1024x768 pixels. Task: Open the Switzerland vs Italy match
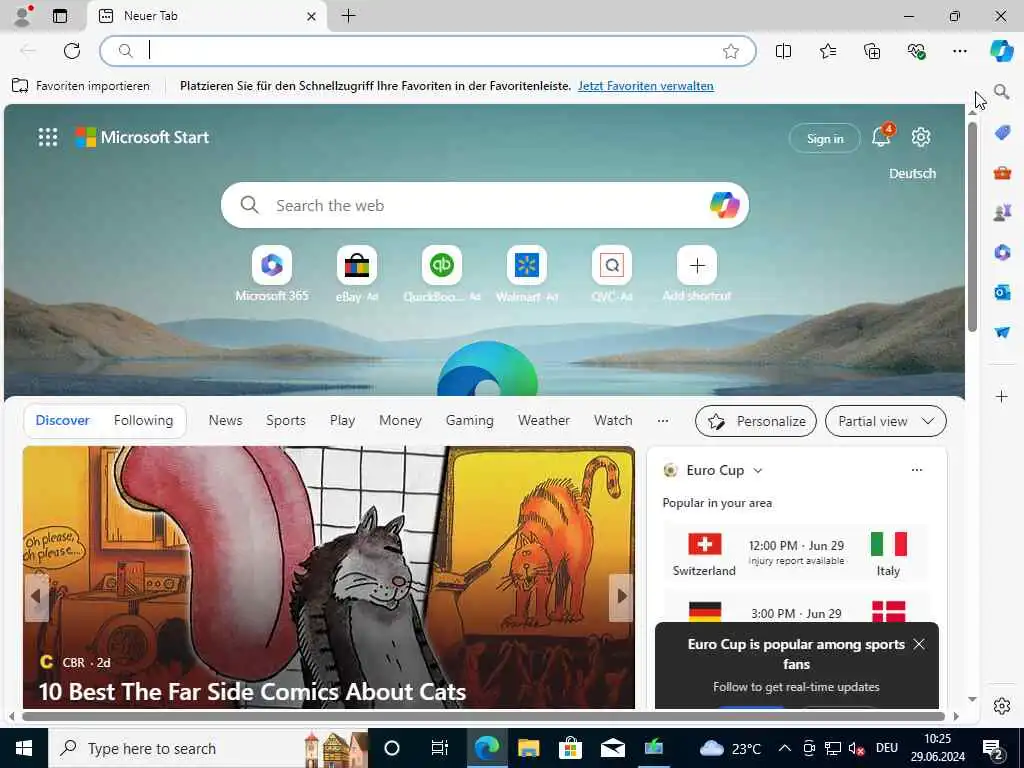795,552
